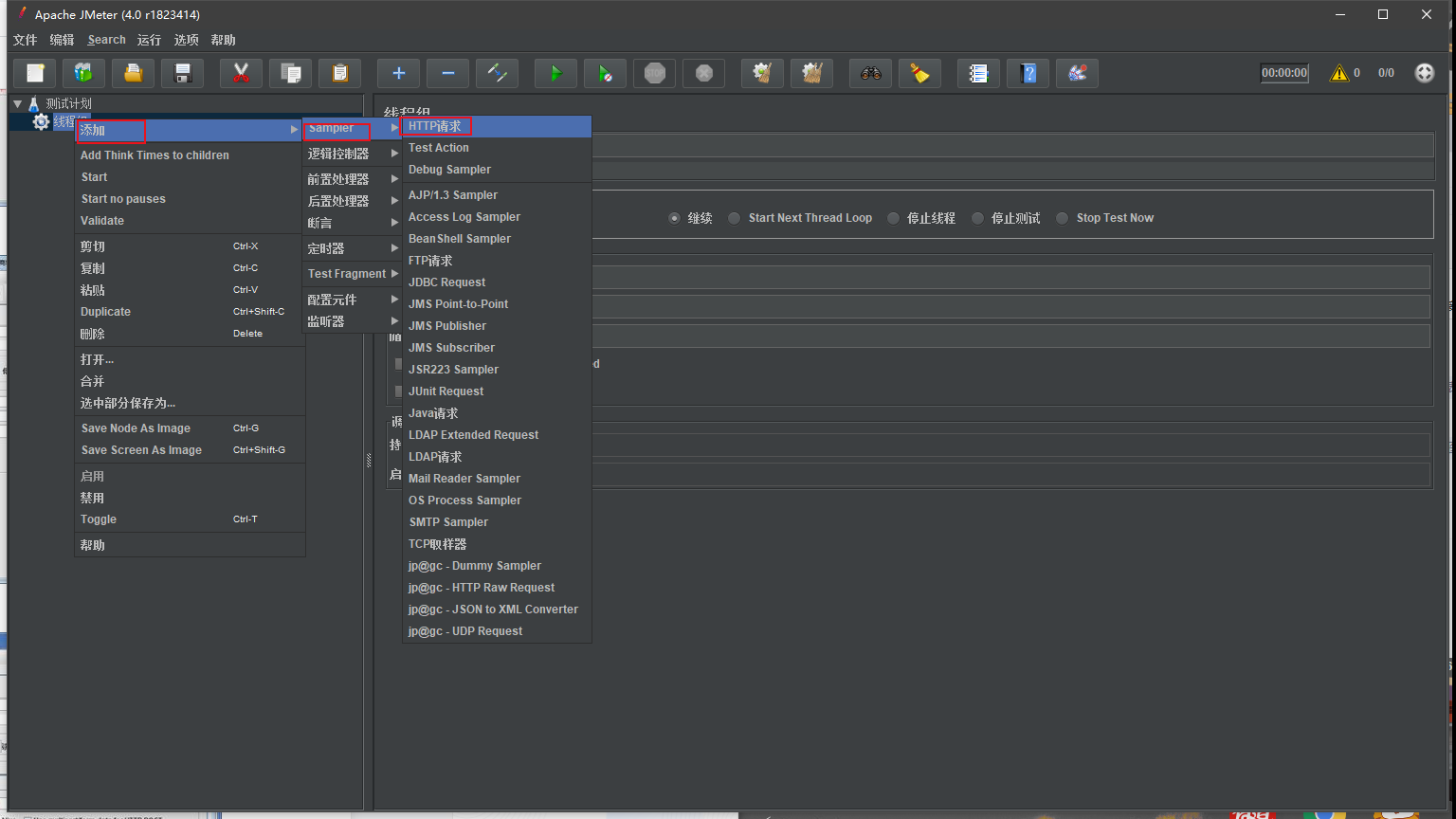Start the test with green play icon
Viewport: 1456px width, 819px height.
tap(555, 73)
